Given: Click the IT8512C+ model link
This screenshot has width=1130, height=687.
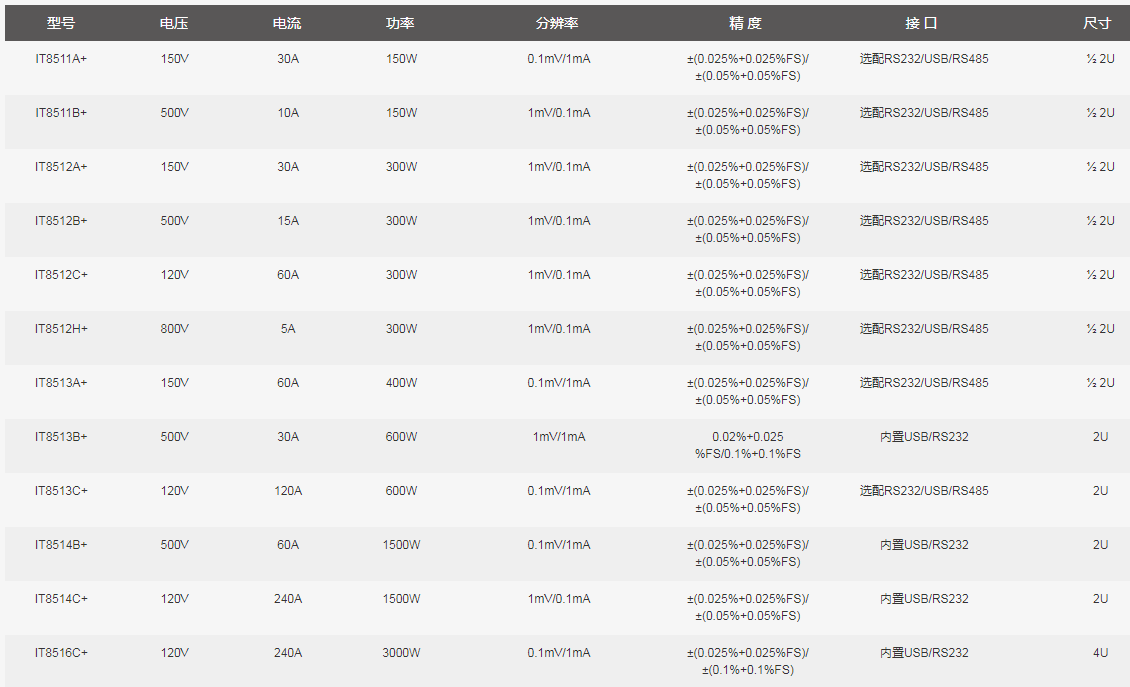Looking at the screenshot, I should click(61, 275).
